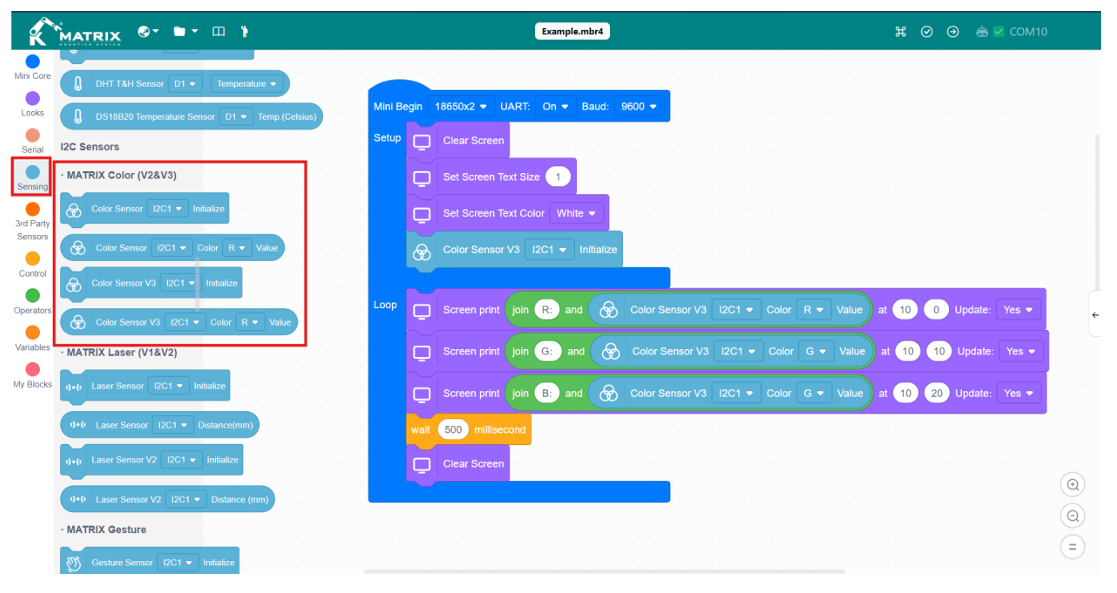Zoom in on the workspace

(1072, 485)
